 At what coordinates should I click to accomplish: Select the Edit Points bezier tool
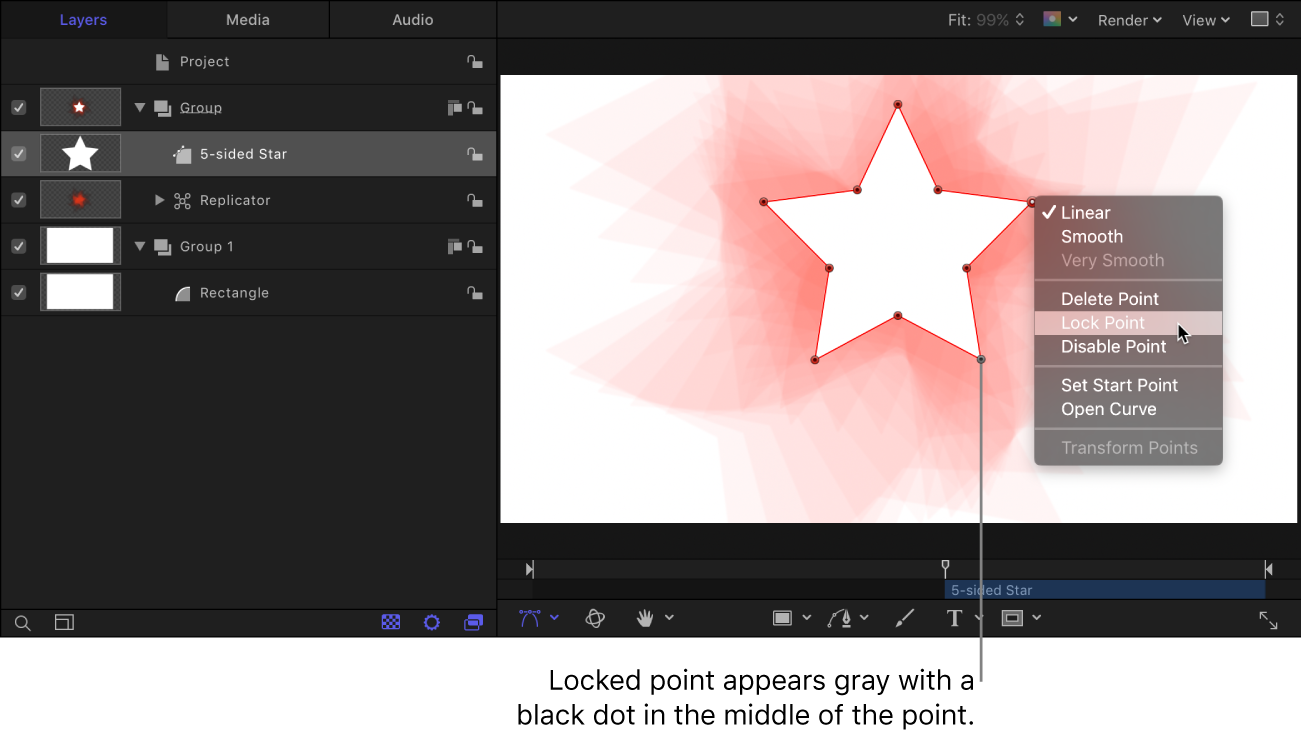coord(530,619)
